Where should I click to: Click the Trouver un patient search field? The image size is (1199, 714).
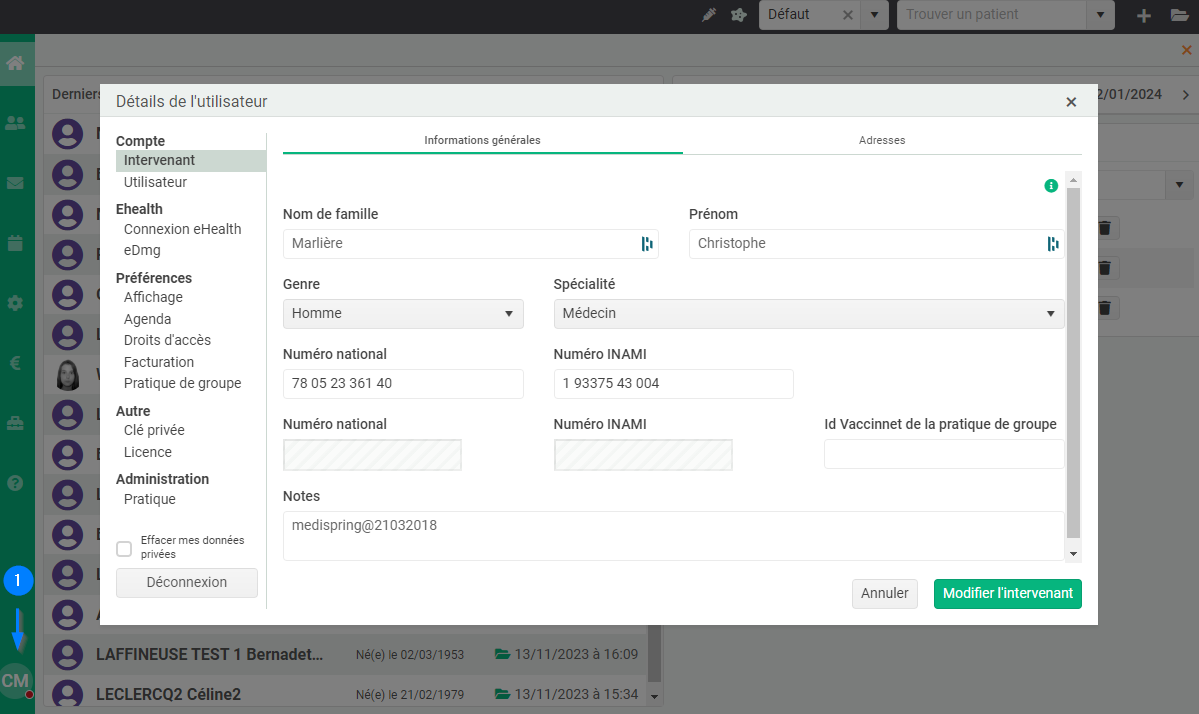point(992,15)
